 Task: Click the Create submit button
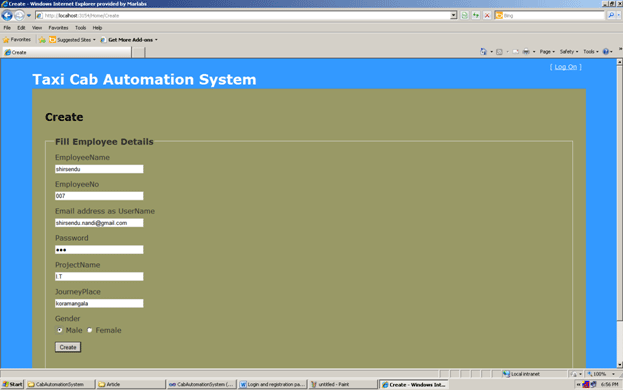click(x=68, y=347)
